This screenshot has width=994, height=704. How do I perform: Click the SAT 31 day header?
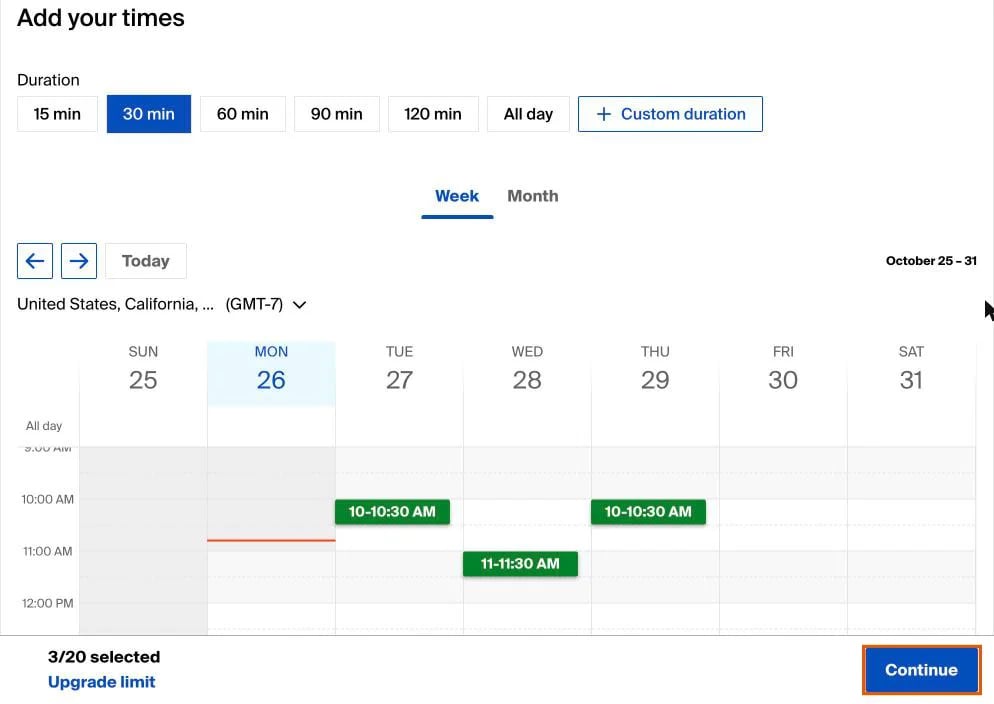(911, 369)
